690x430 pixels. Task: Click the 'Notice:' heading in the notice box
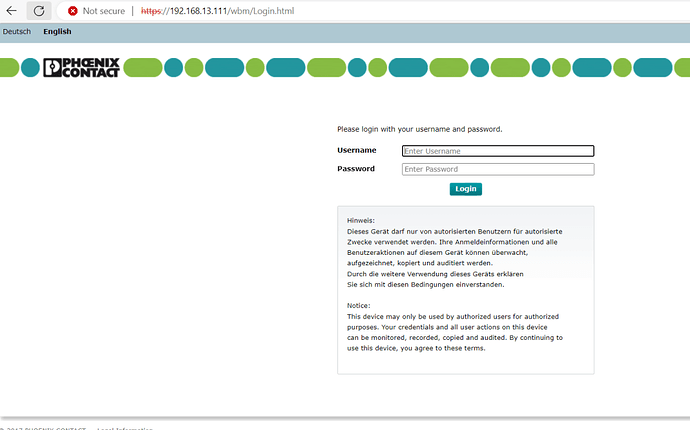point(359,305)
